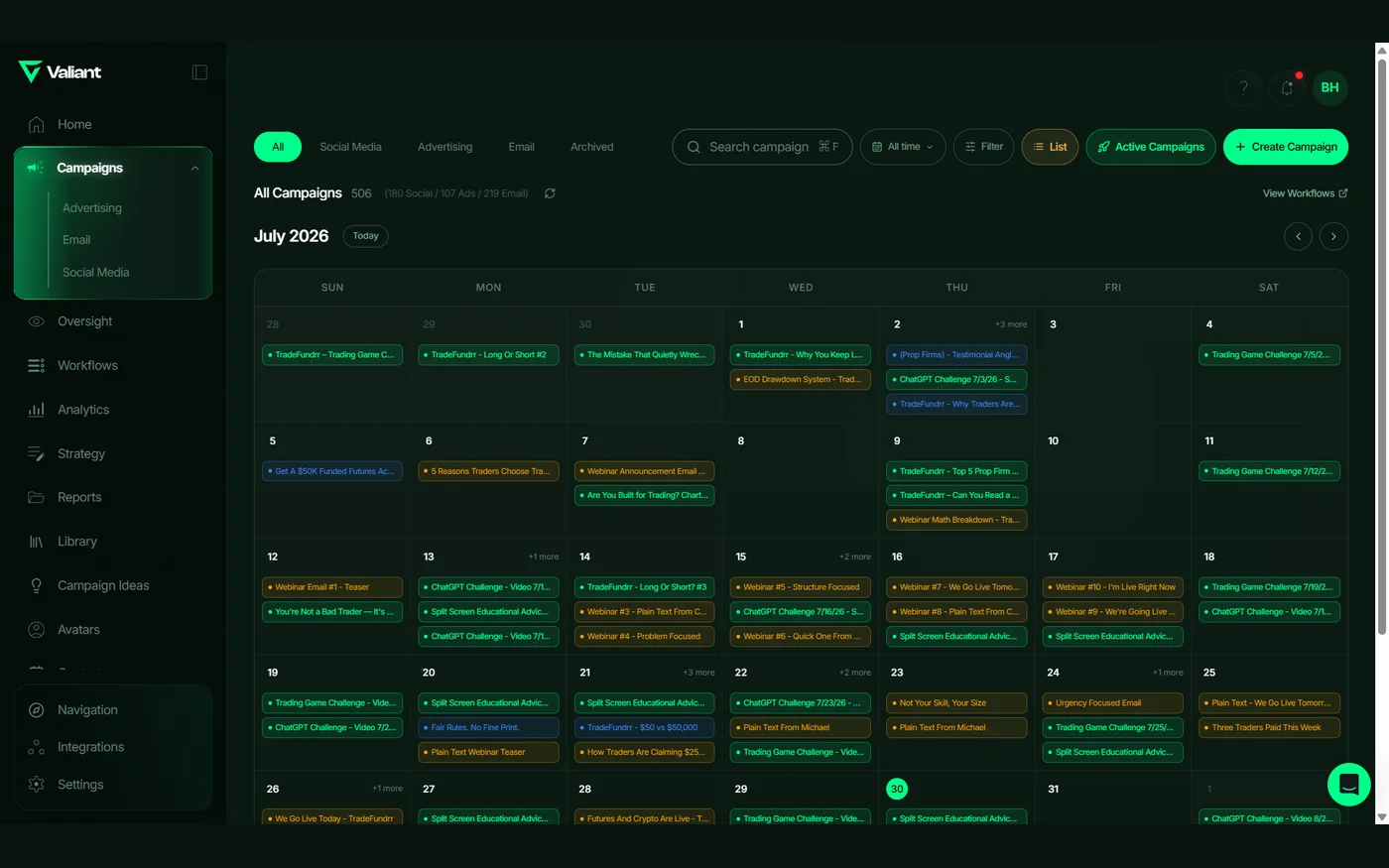The image size is (1389, 868).
Task: Open 'The Mistake That Quietly Wrec...' event
Action: (645, 354)
